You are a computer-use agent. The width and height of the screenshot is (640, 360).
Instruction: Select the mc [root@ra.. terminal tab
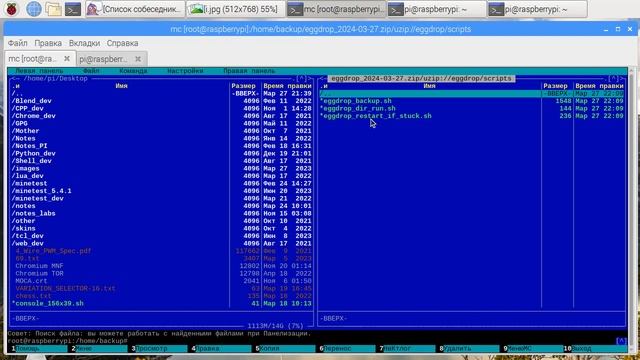[33, 59]
